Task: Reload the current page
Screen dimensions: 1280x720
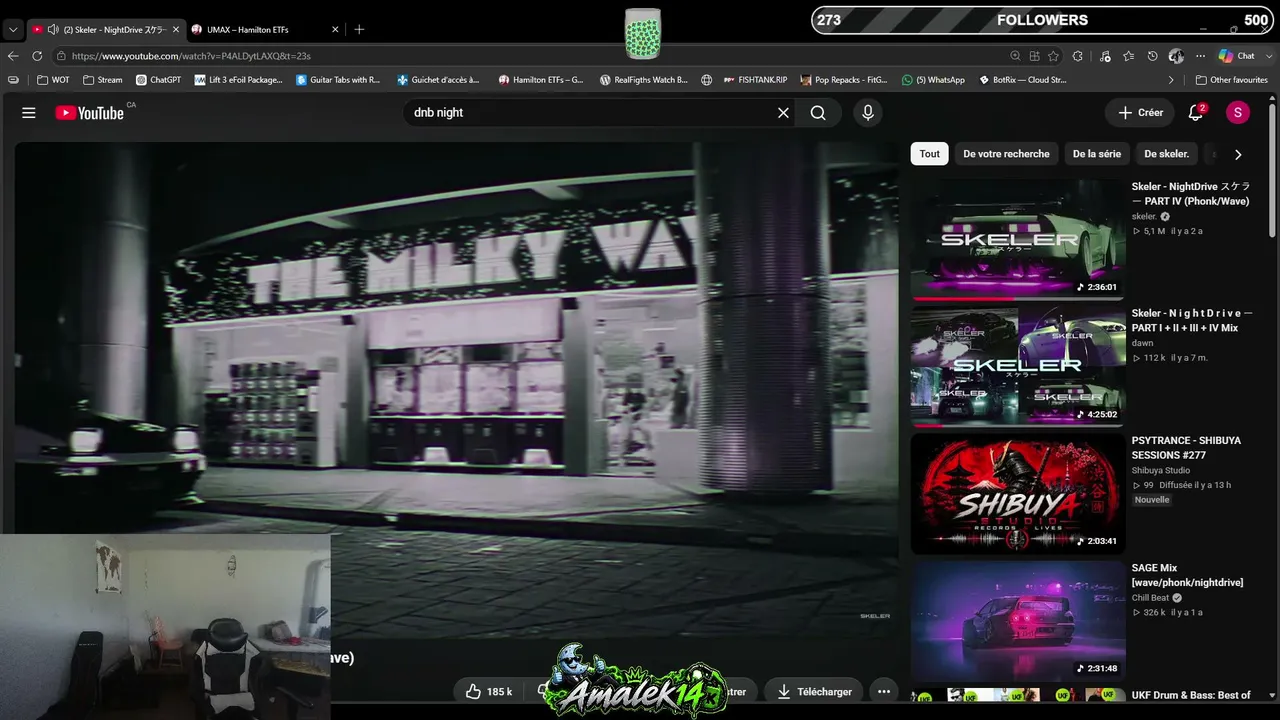Action: tap(37, 56)
